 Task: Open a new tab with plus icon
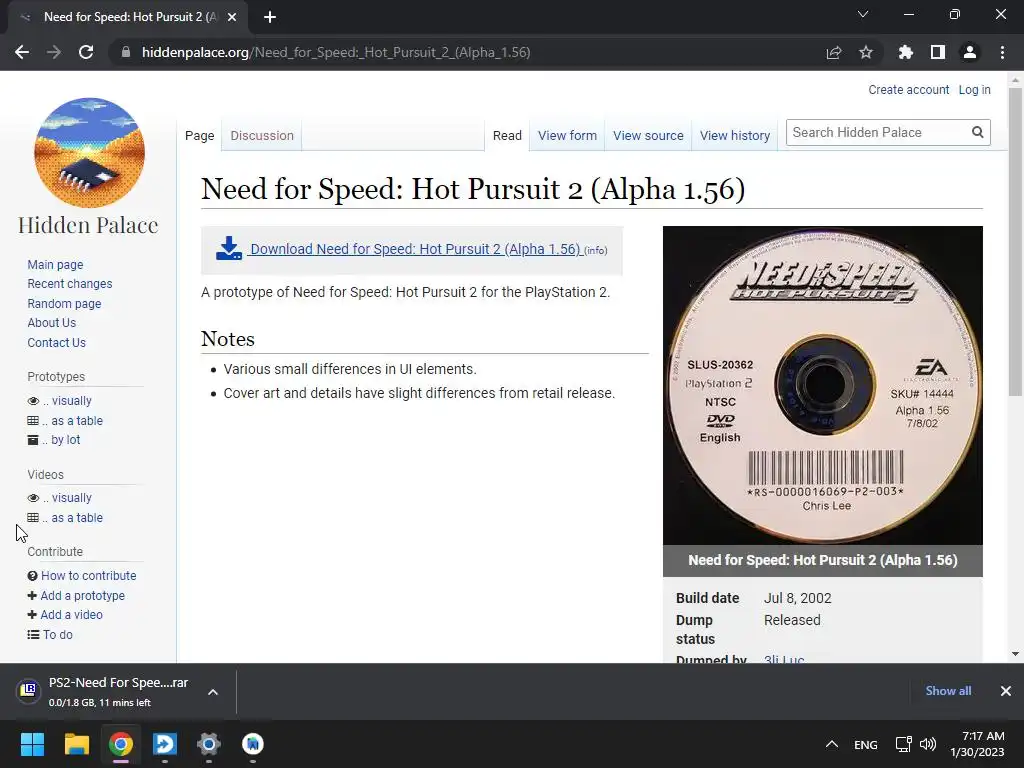click(x=270, y=17)
